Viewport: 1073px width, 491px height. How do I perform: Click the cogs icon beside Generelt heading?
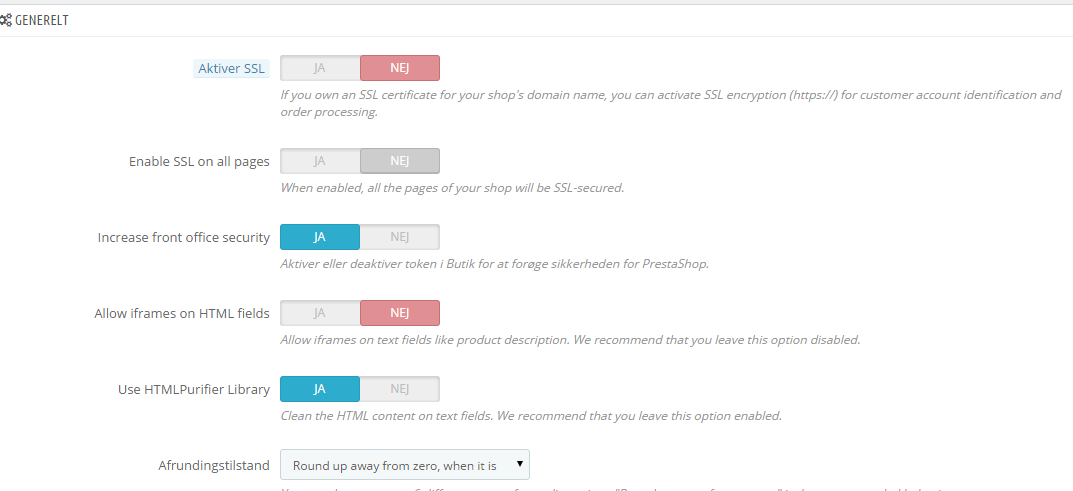tap(6, 20)
